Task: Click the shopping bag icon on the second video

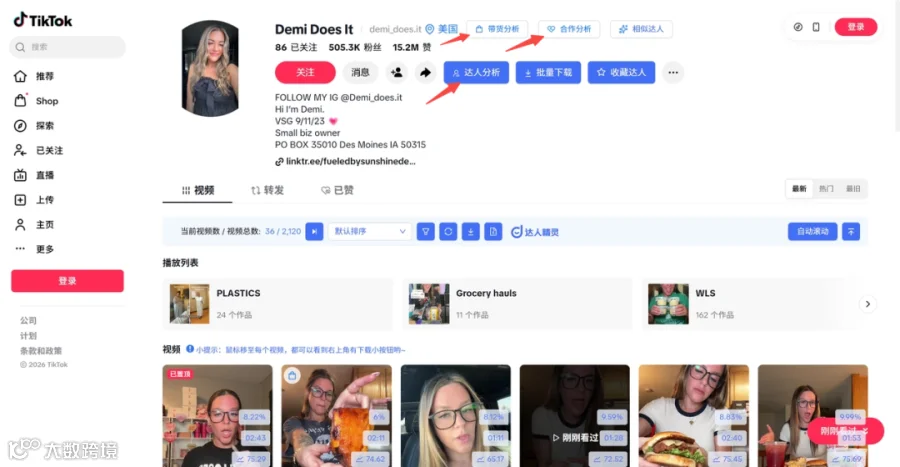Action: pyautogui.click(x=292, y=376)
